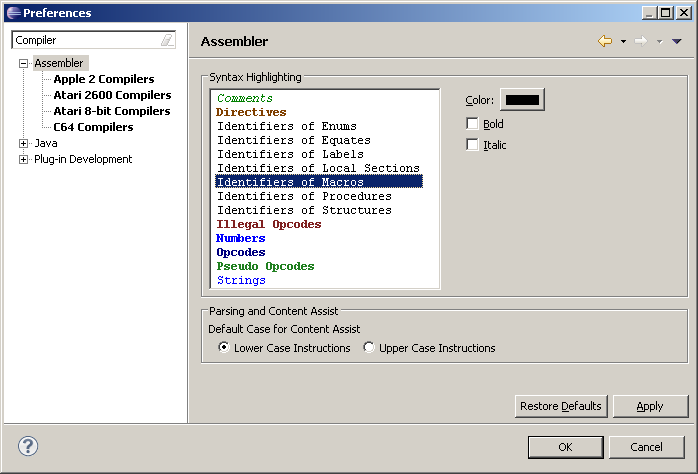Enable the Italic checkbox

pyautogui.click(x=472, y=144)
